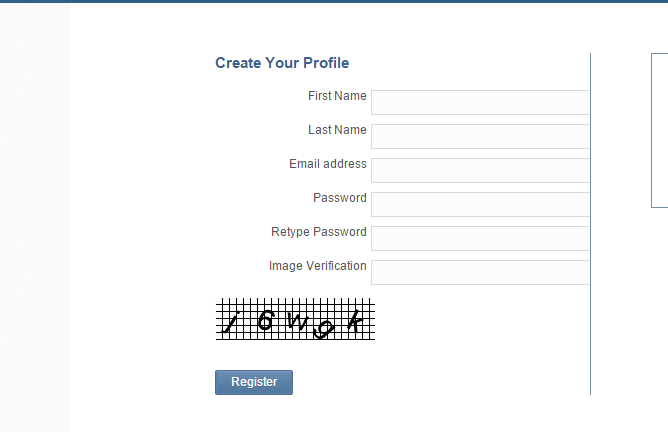
Task: Click the Image Verification label
Action: point(317,266)
